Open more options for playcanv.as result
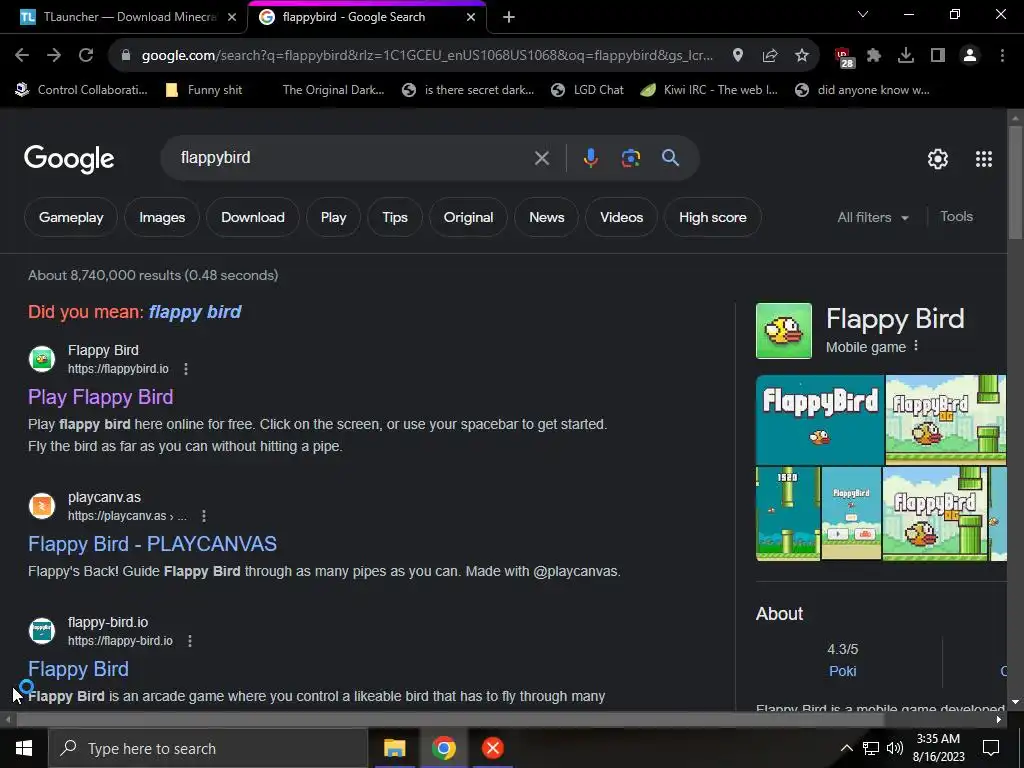 pos(204,516)
